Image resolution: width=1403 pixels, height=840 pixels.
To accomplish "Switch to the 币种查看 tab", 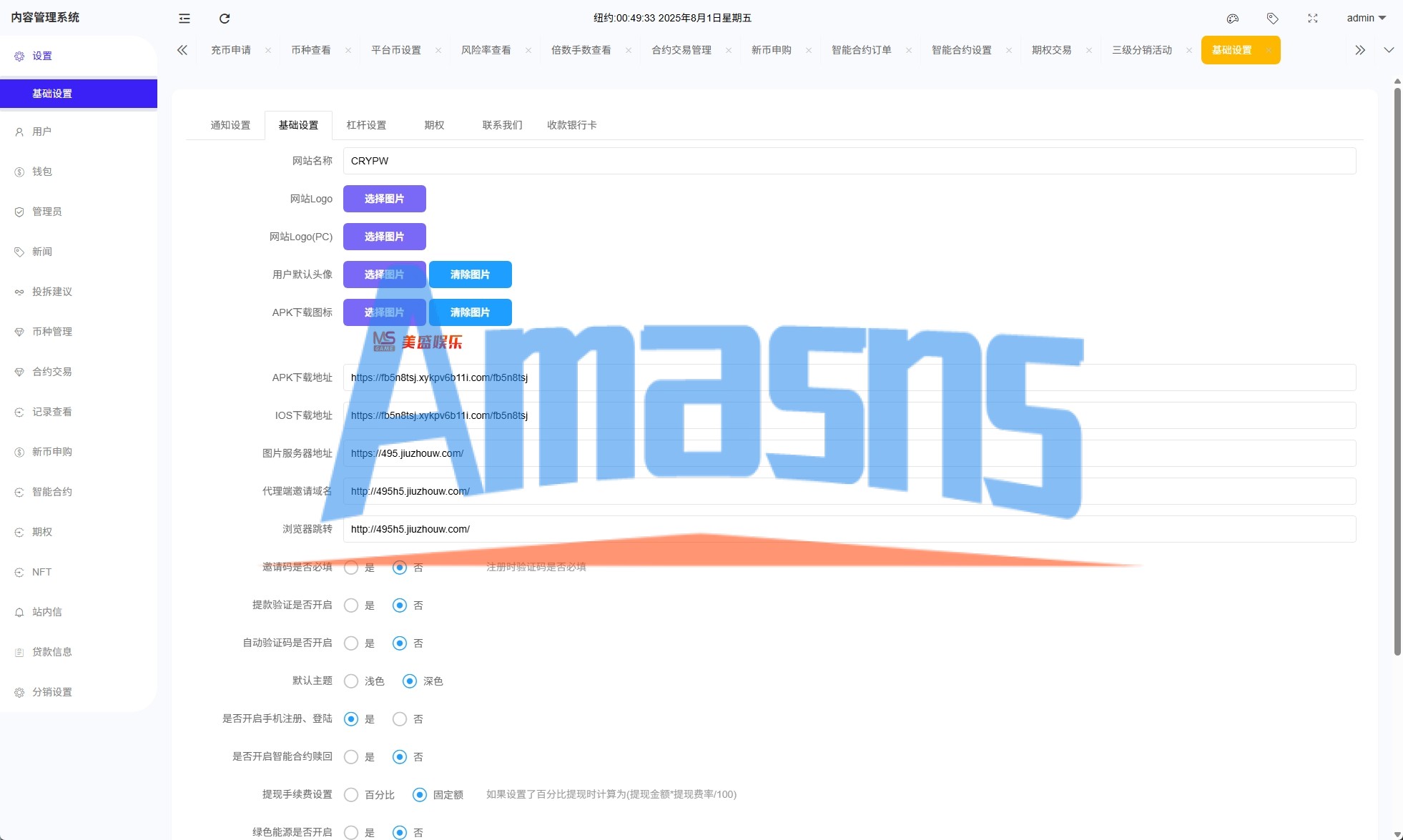I will [311, 50].
